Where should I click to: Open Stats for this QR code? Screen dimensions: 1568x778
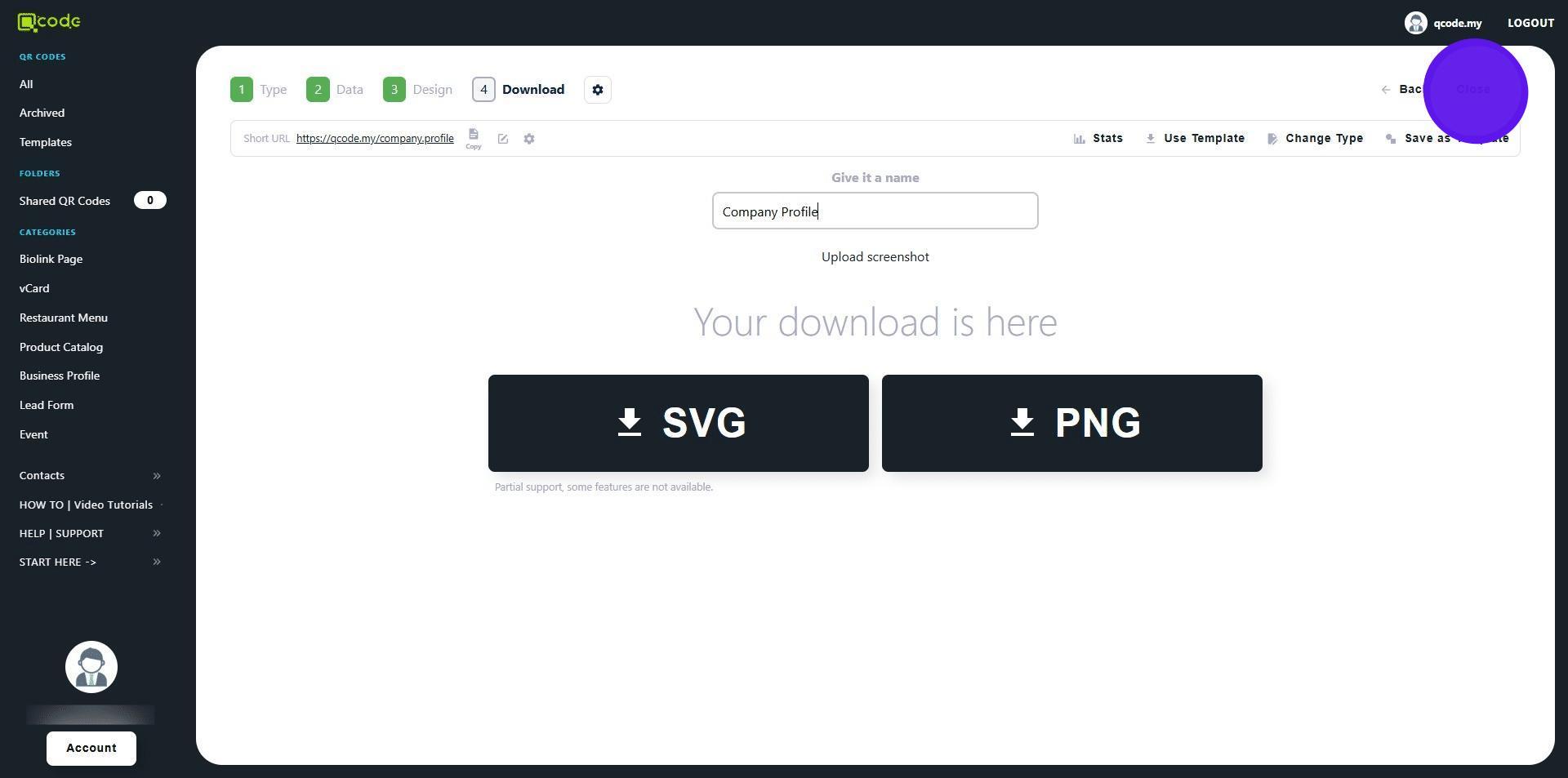[x=1098, y=139]
